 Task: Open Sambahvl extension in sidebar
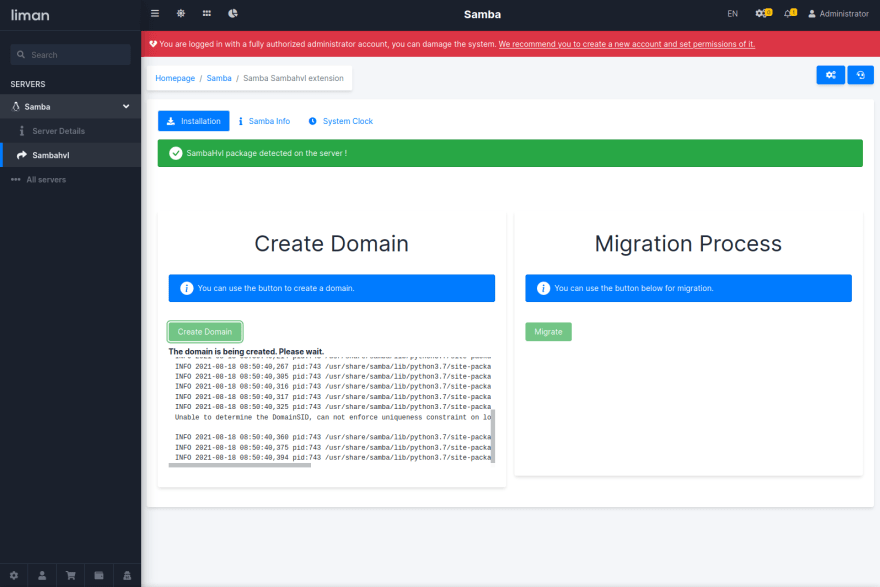[70, 155]
